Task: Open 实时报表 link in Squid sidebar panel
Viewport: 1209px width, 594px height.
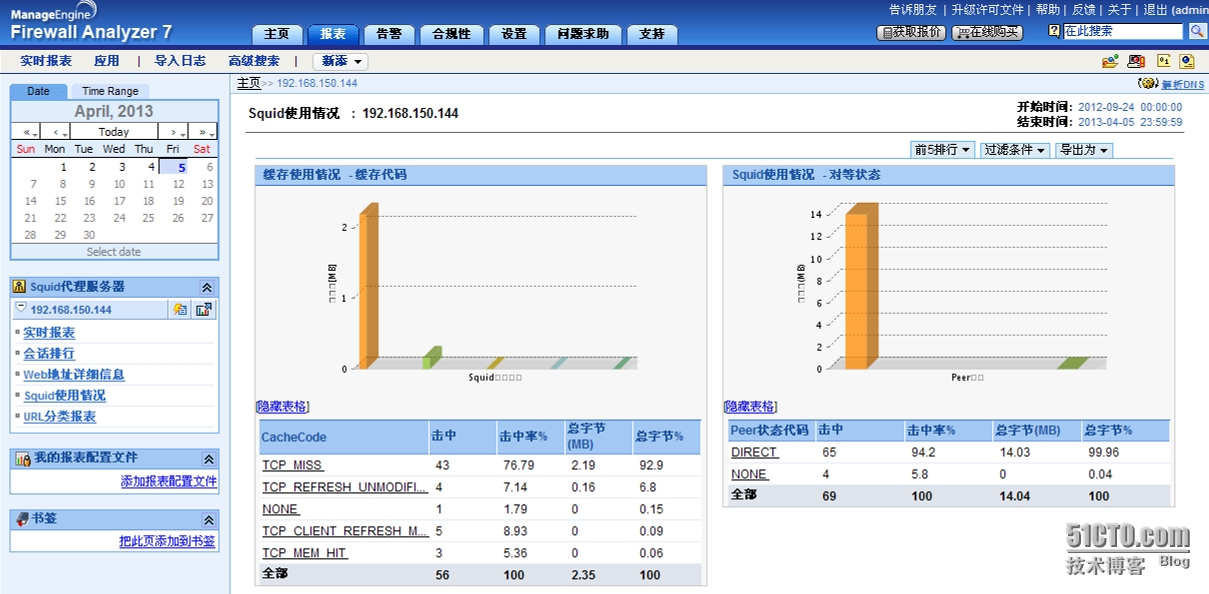Action: [x=49, y=333]
